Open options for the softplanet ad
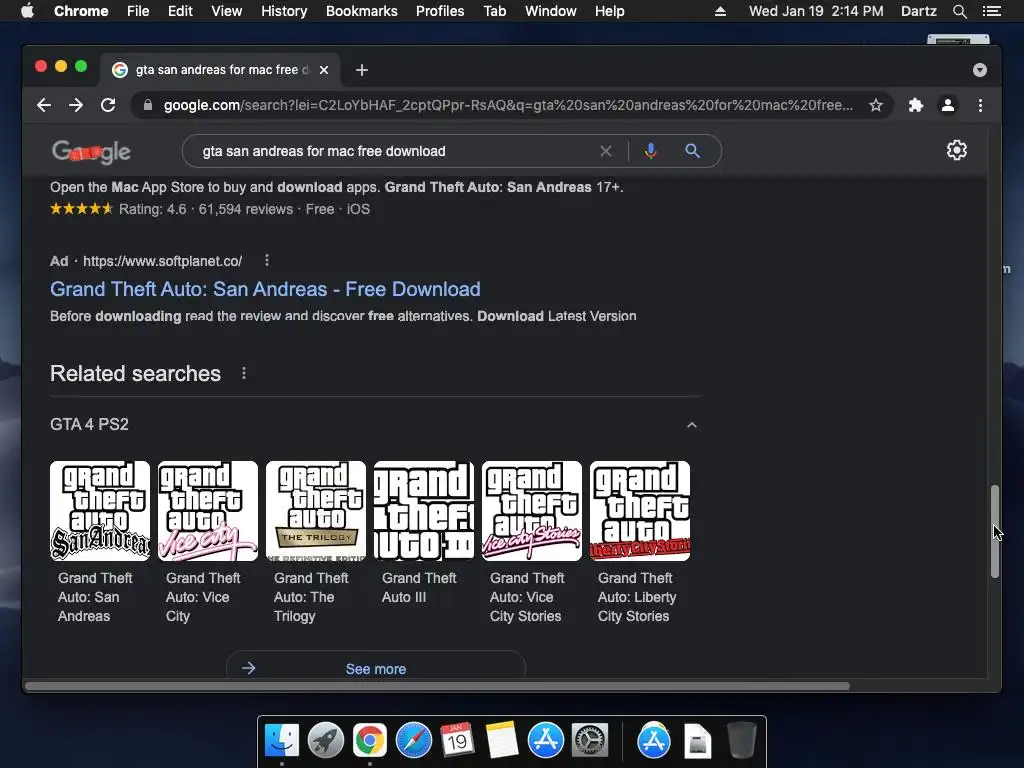Screen dimensions: 1024x768 coord(266,261)
